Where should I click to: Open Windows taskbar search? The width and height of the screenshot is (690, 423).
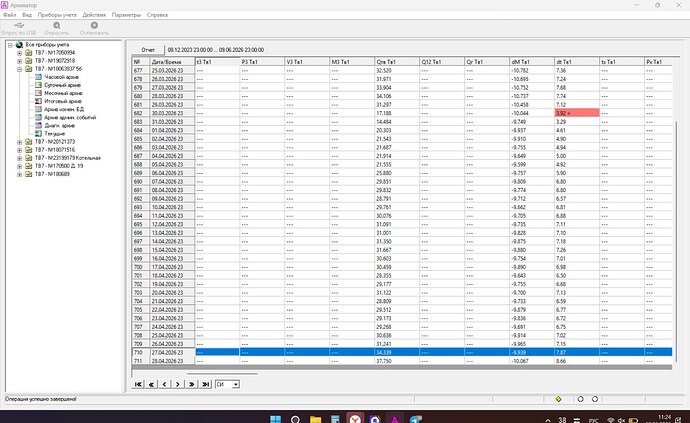point(295,419)
